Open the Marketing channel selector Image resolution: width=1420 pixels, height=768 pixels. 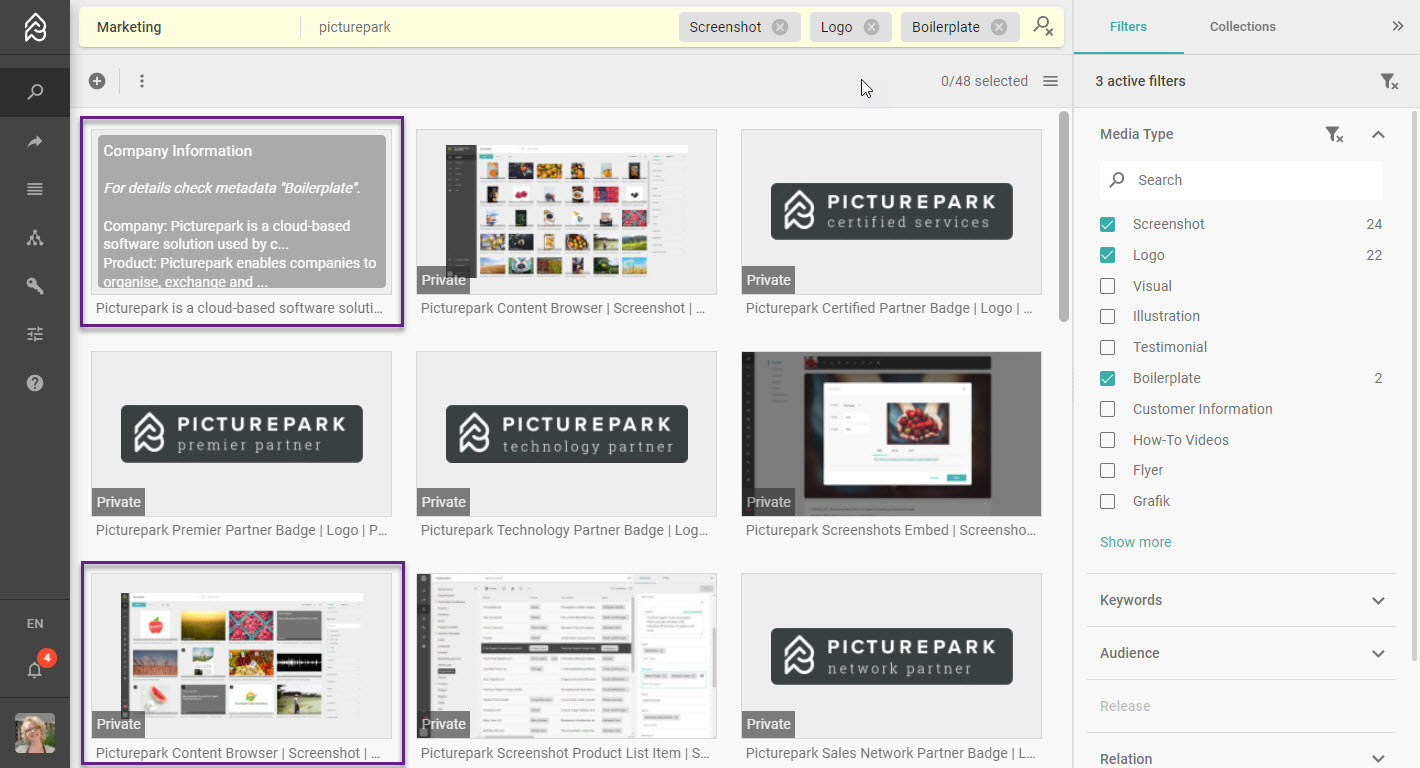coord(129,27)
